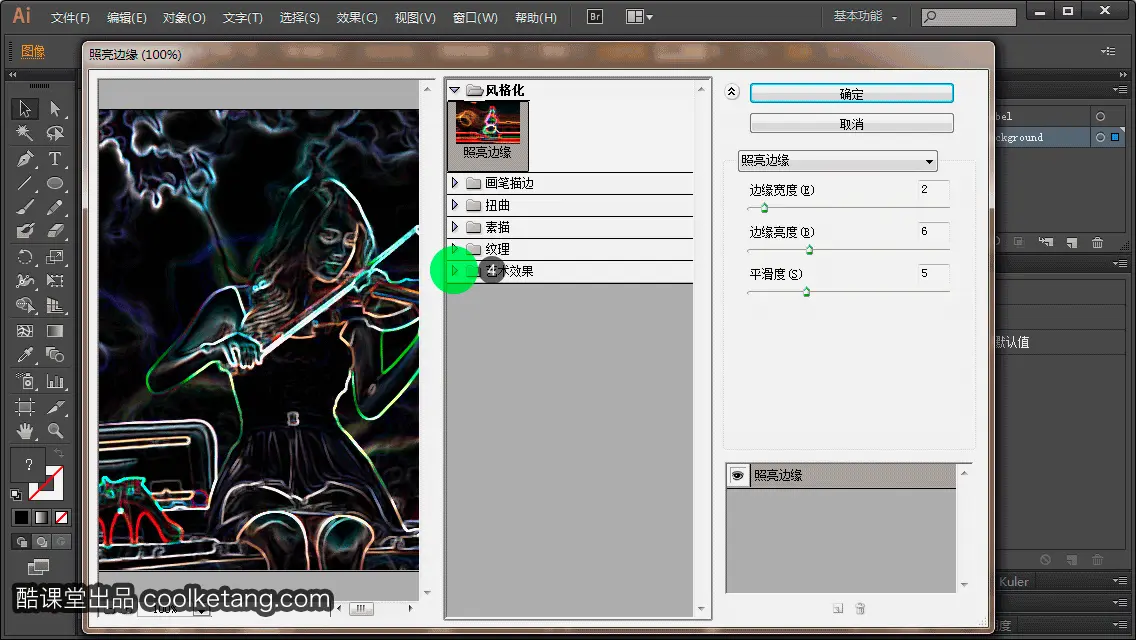This screenshot has width=1136, height=640.
Task: Open the 对象(O) menu
Action: pyautogui.click(x=184, y=17)
